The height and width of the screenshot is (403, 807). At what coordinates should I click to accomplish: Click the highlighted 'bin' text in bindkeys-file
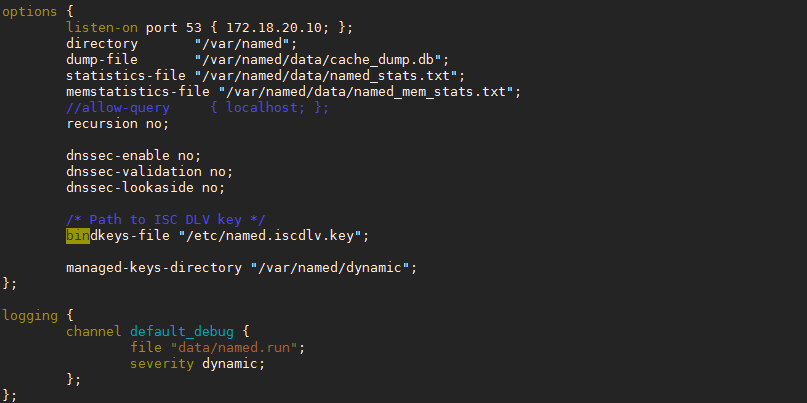coord(78,236)
